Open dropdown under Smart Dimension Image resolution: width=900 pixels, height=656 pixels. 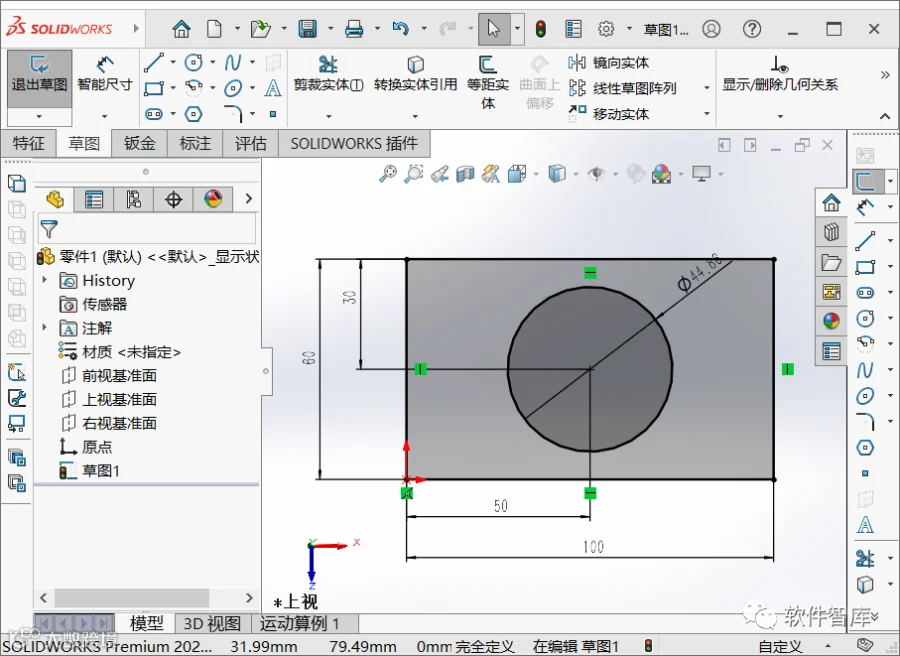point(104,116)
